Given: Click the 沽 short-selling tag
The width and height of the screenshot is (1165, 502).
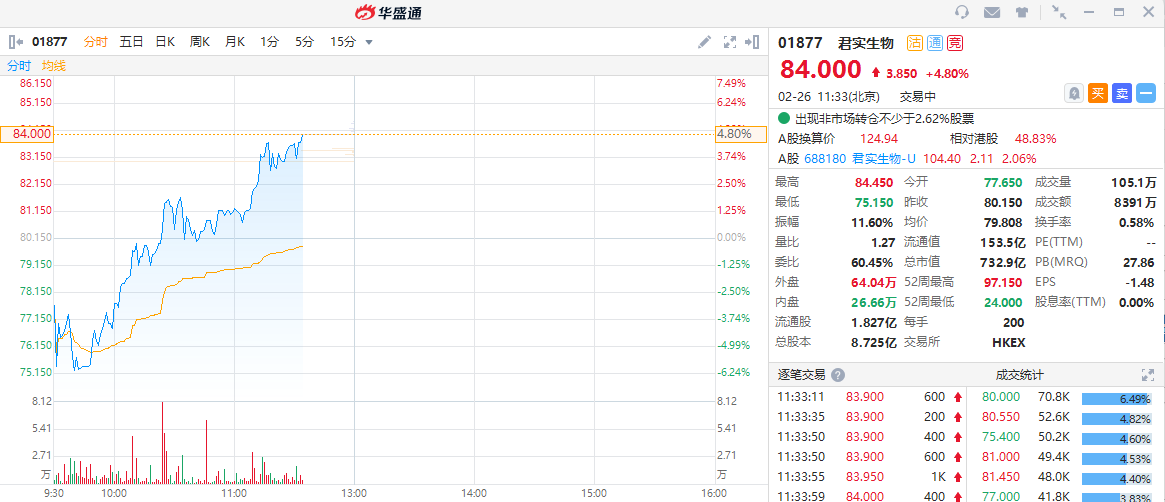Looking at the screenshot, I should pyautogui.click(x=915, y=43).
